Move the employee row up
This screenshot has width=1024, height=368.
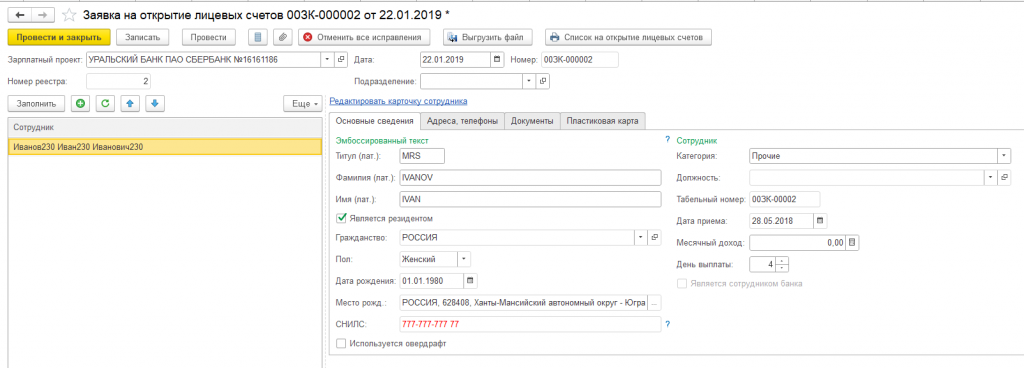[130, 103]
